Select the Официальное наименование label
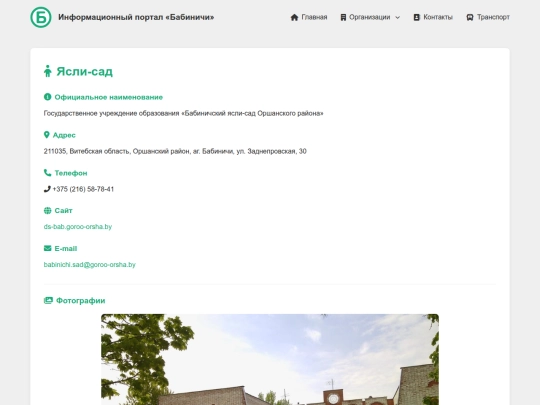 click(x=108, y=97)
